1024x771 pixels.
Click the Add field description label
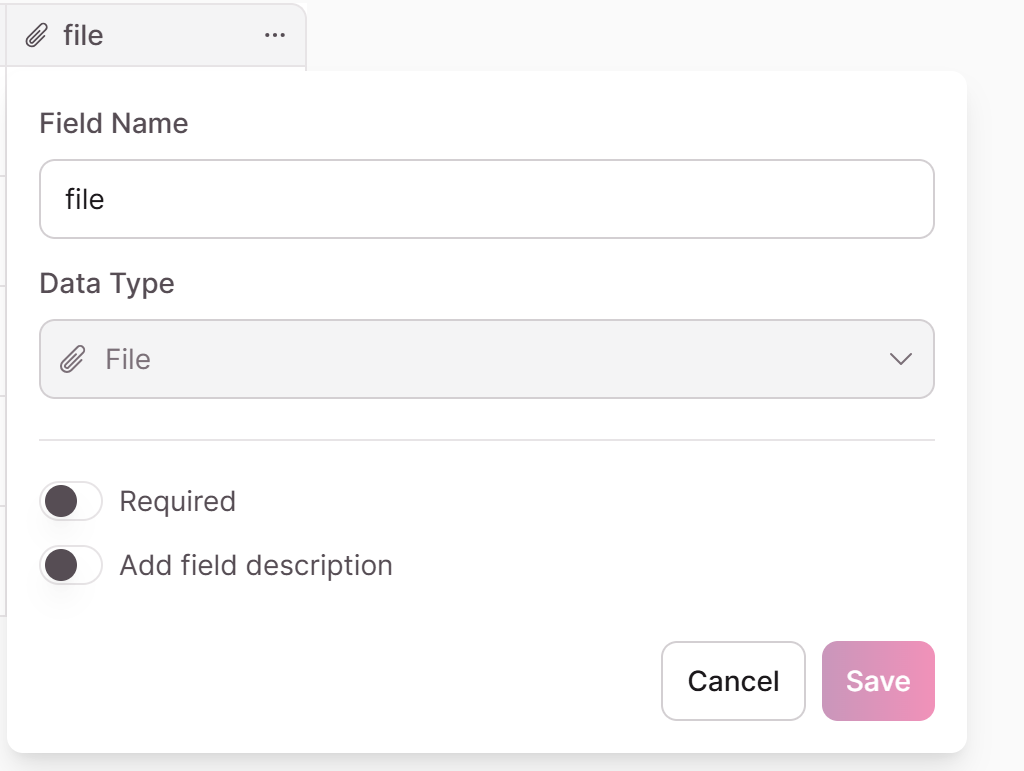pyautogui.click(x=256, y=565)
